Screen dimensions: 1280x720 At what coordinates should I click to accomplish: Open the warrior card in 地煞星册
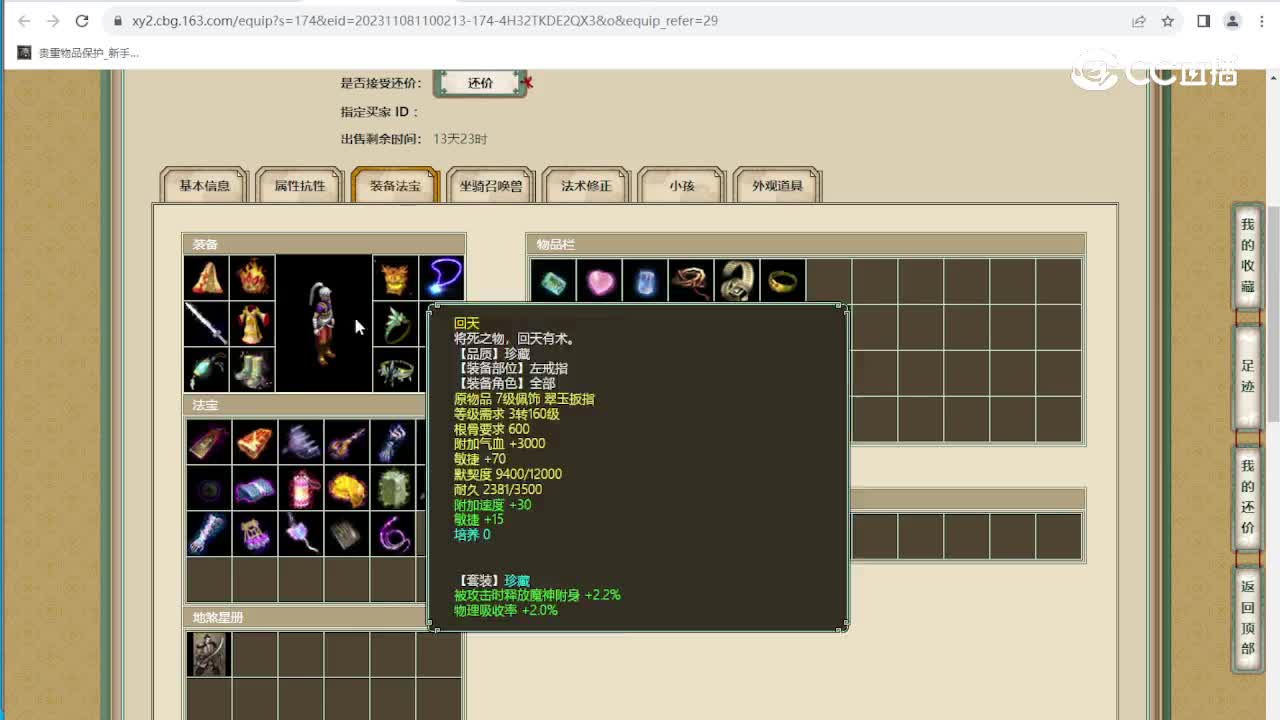click(209, 654)
